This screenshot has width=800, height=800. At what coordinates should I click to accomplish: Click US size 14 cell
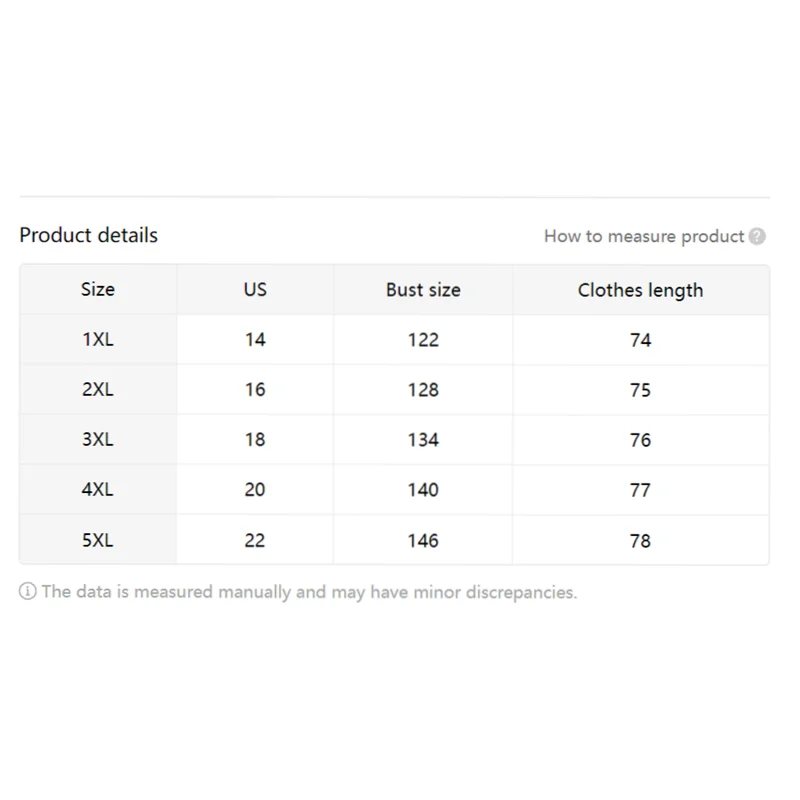[x=255, y=339]
